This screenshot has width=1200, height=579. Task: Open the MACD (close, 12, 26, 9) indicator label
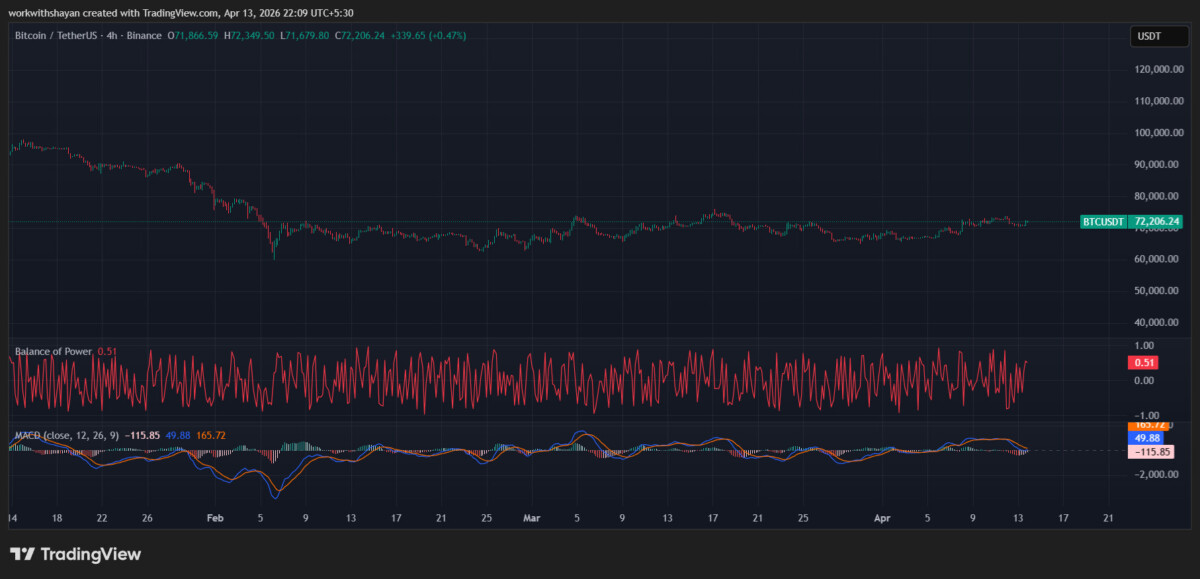[68, 435]
